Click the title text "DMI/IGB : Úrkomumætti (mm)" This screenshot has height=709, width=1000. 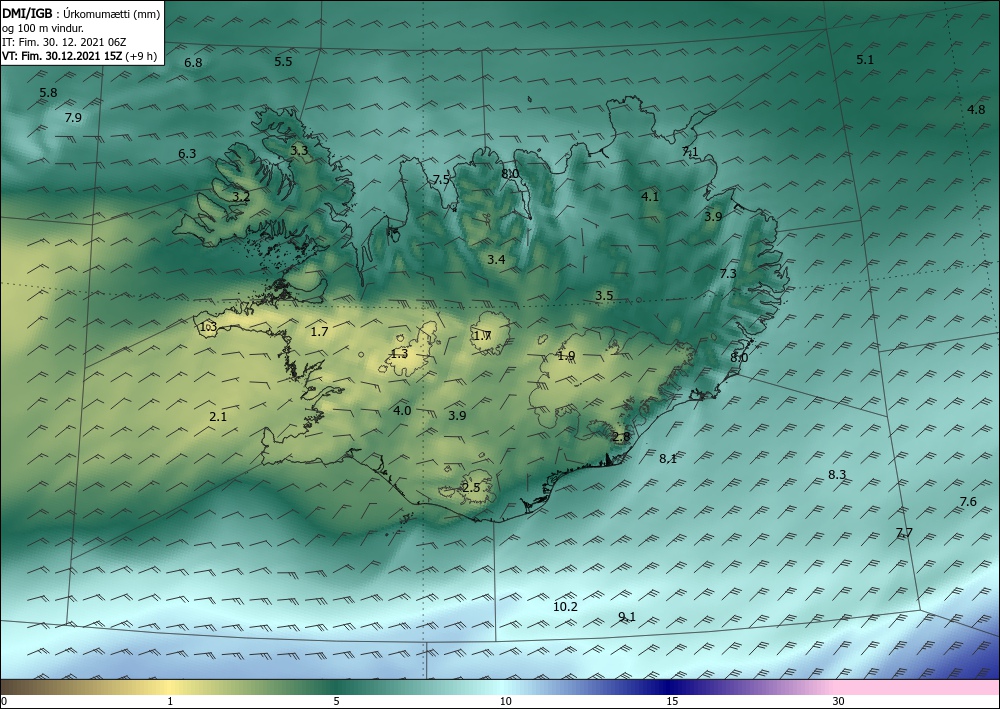tap(81, 13)
